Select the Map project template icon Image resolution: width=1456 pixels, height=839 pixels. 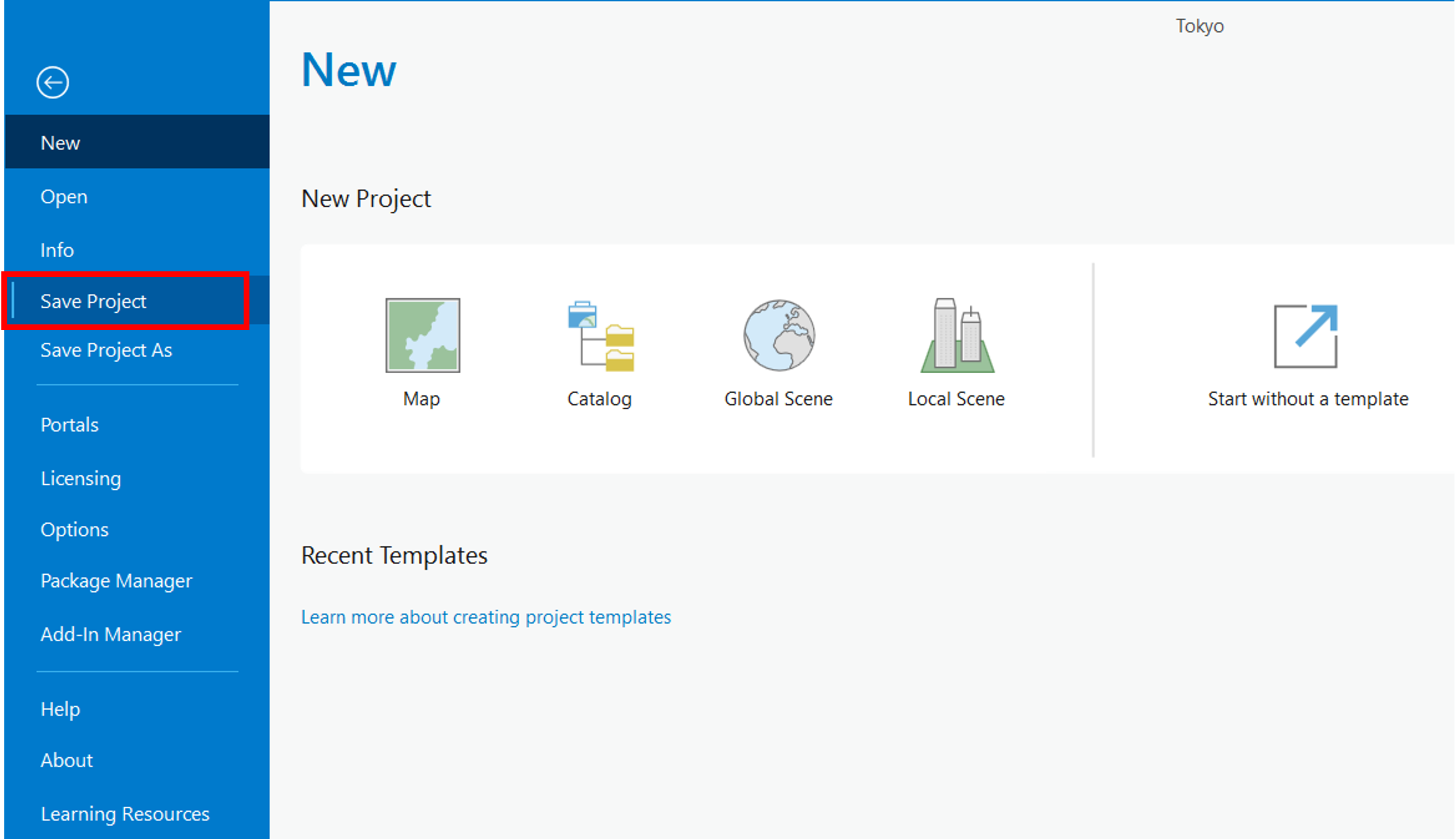[x=422, y=335]
